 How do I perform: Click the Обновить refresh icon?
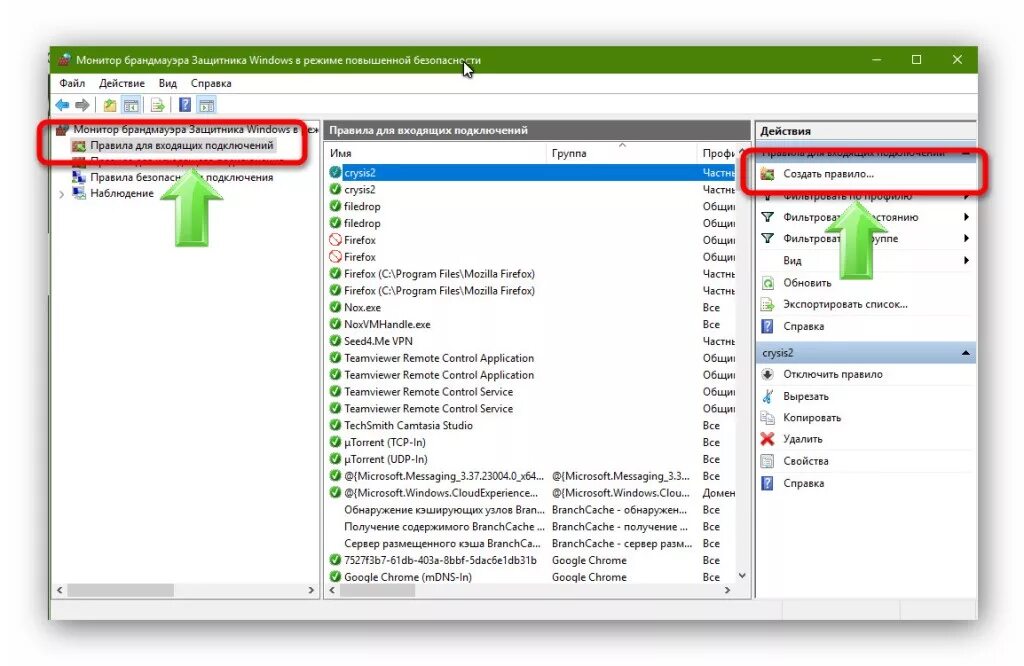(x=768, y=283)
